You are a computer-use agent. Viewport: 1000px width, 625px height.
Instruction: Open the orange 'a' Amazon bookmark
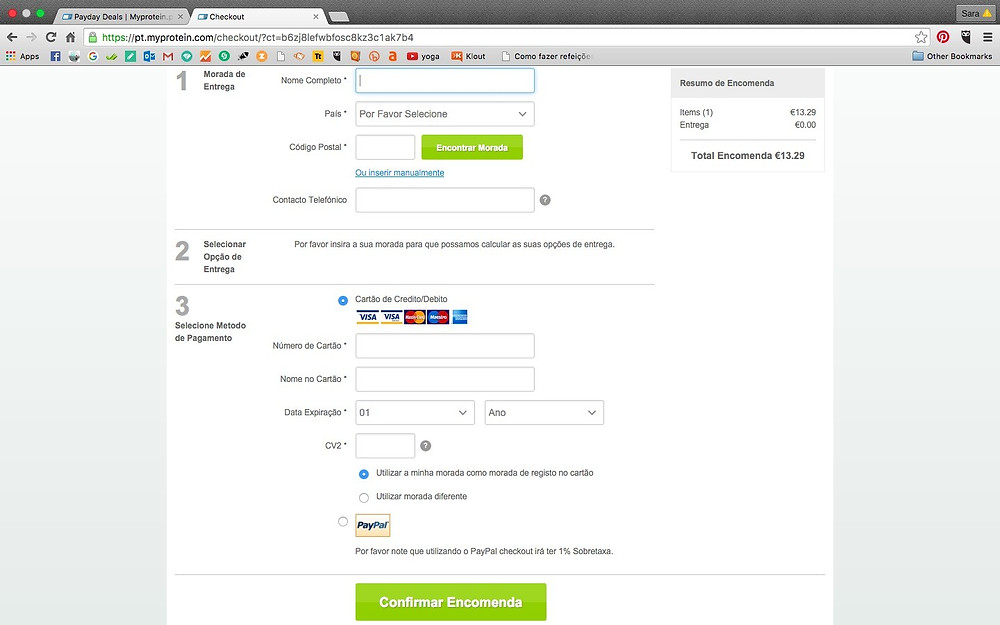[x=393, y=56]
